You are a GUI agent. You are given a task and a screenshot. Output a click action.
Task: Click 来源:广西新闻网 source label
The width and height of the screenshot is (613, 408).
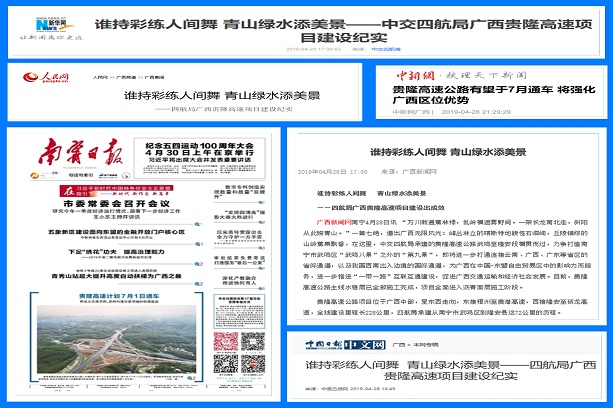(409, 172)
